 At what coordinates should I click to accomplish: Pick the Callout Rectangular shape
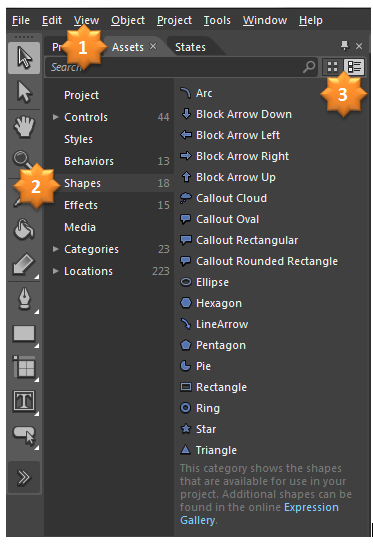(x=239, y=240)
